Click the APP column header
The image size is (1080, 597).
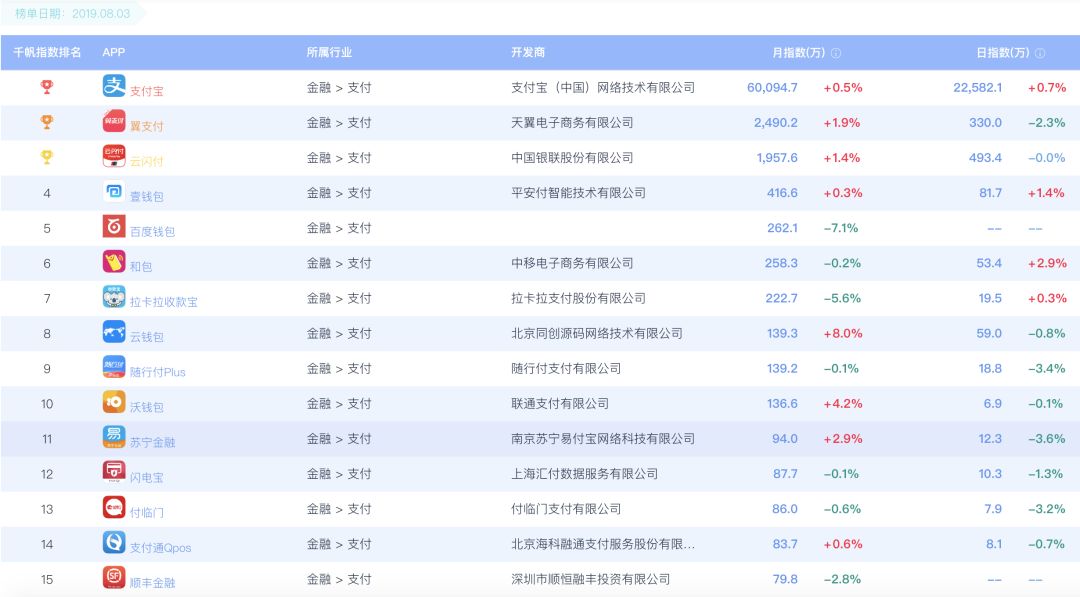click(114, 52)
